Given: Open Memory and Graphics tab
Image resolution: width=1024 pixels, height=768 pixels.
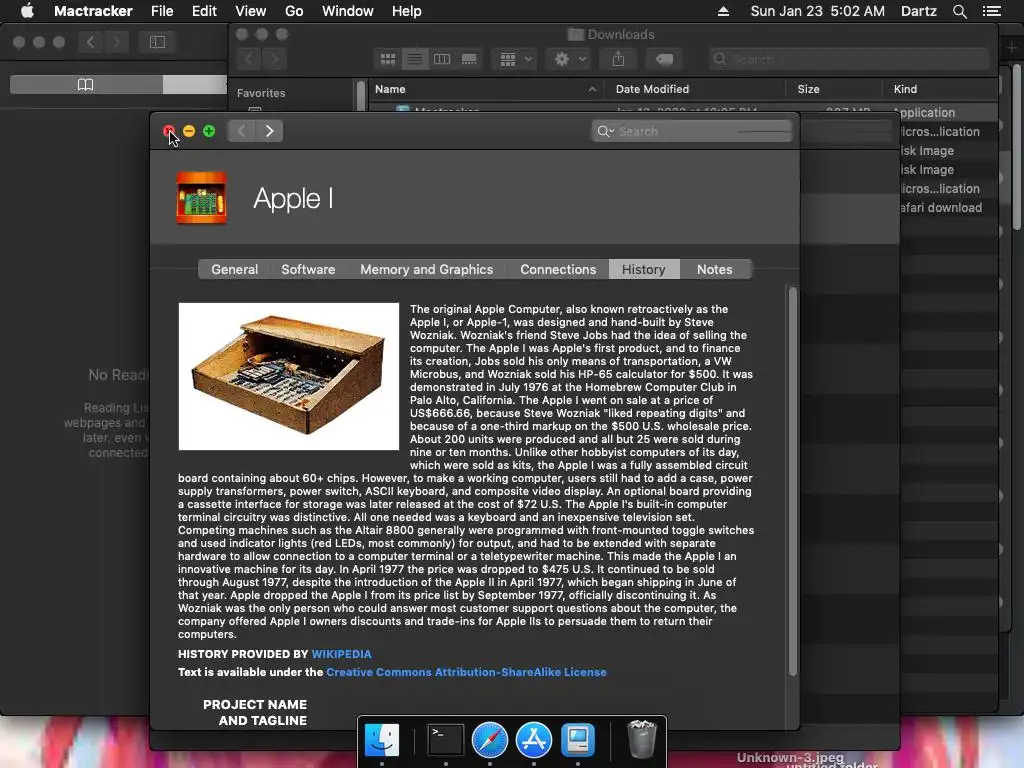Looking at the screenshot, I should 426,269.
